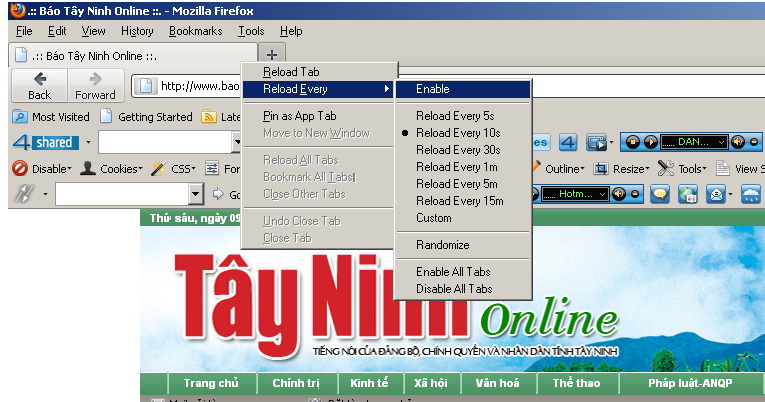Open the History menu
This screenshot has height=402, width=765.
point(137,31)
